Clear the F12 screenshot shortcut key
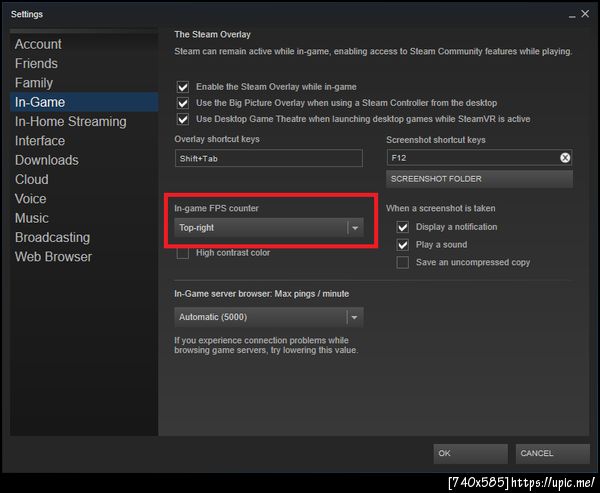600x493 pixels. tap(565, 158)
